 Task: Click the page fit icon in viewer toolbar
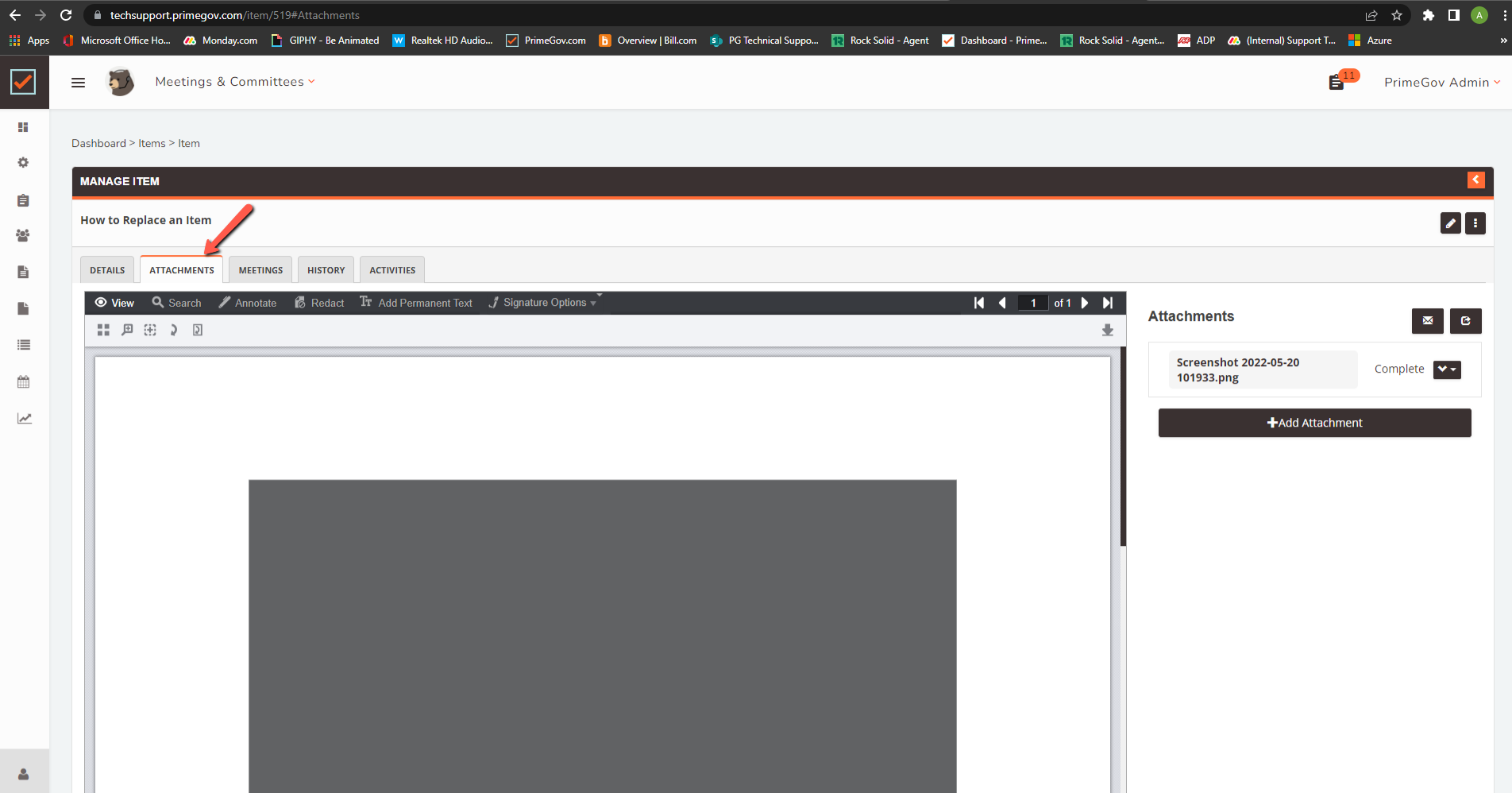198,330
